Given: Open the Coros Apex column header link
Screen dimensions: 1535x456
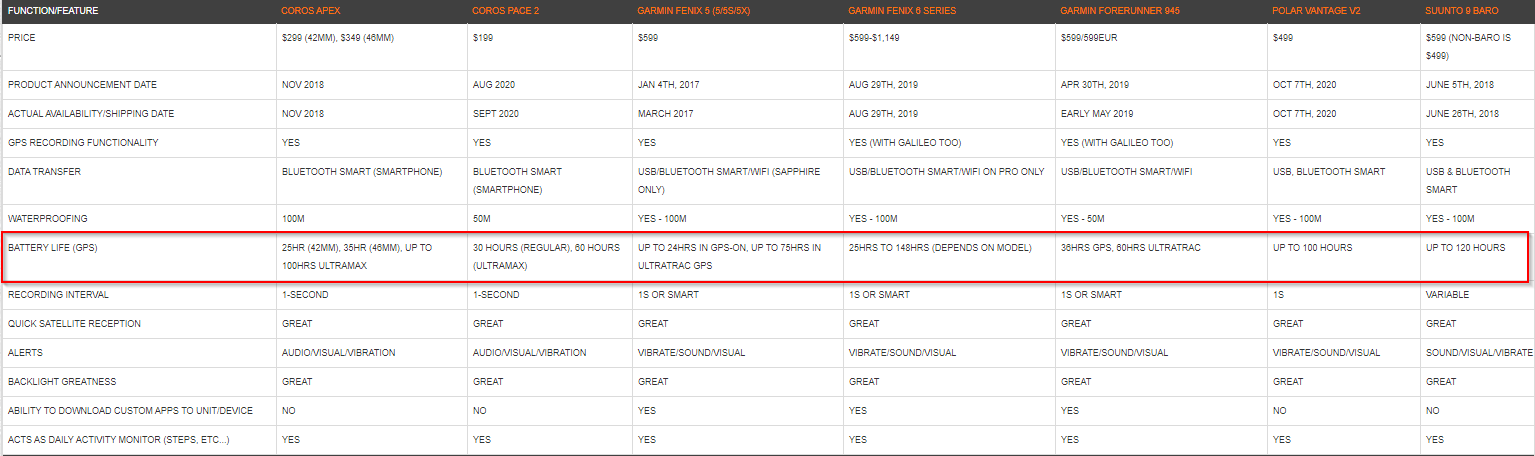Looking at the screenshot, I should [310, 11].
